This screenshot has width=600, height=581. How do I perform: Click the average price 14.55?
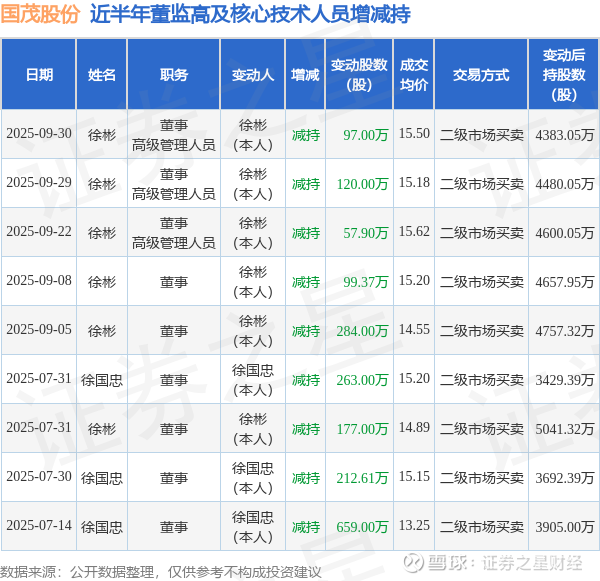[x=414, y=330]
